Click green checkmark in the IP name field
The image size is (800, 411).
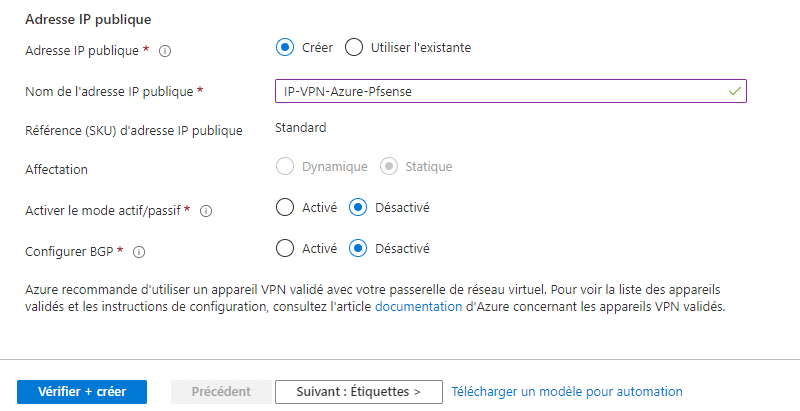735,91
